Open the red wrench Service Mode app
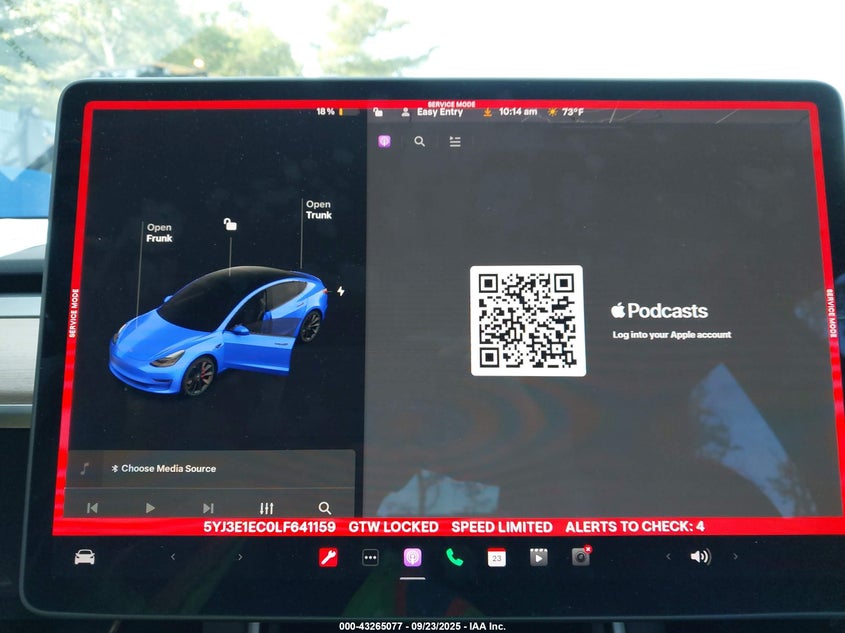Screen dimensions: 845x633 tap(328, 557)
